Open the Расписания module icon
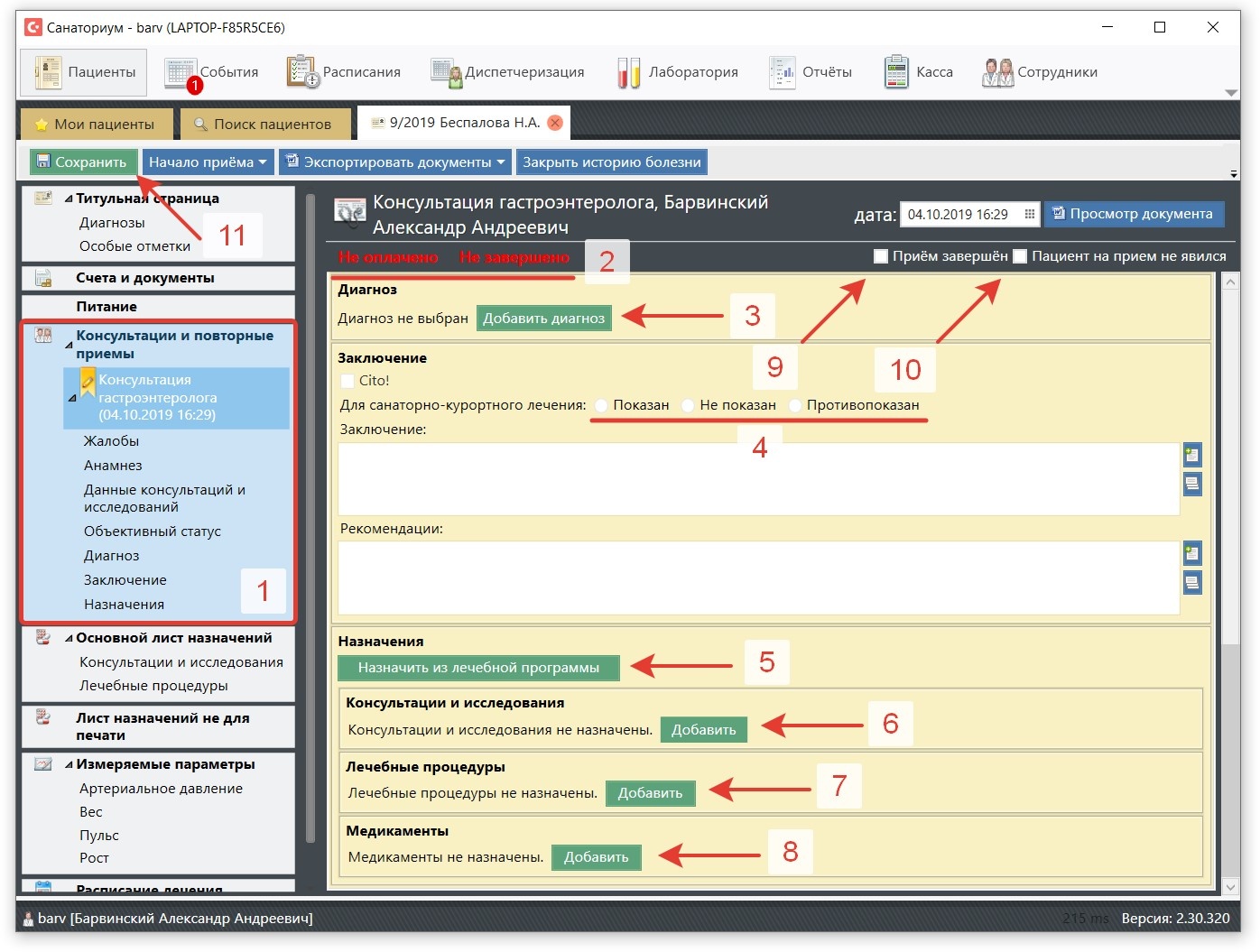 (302, 72)
